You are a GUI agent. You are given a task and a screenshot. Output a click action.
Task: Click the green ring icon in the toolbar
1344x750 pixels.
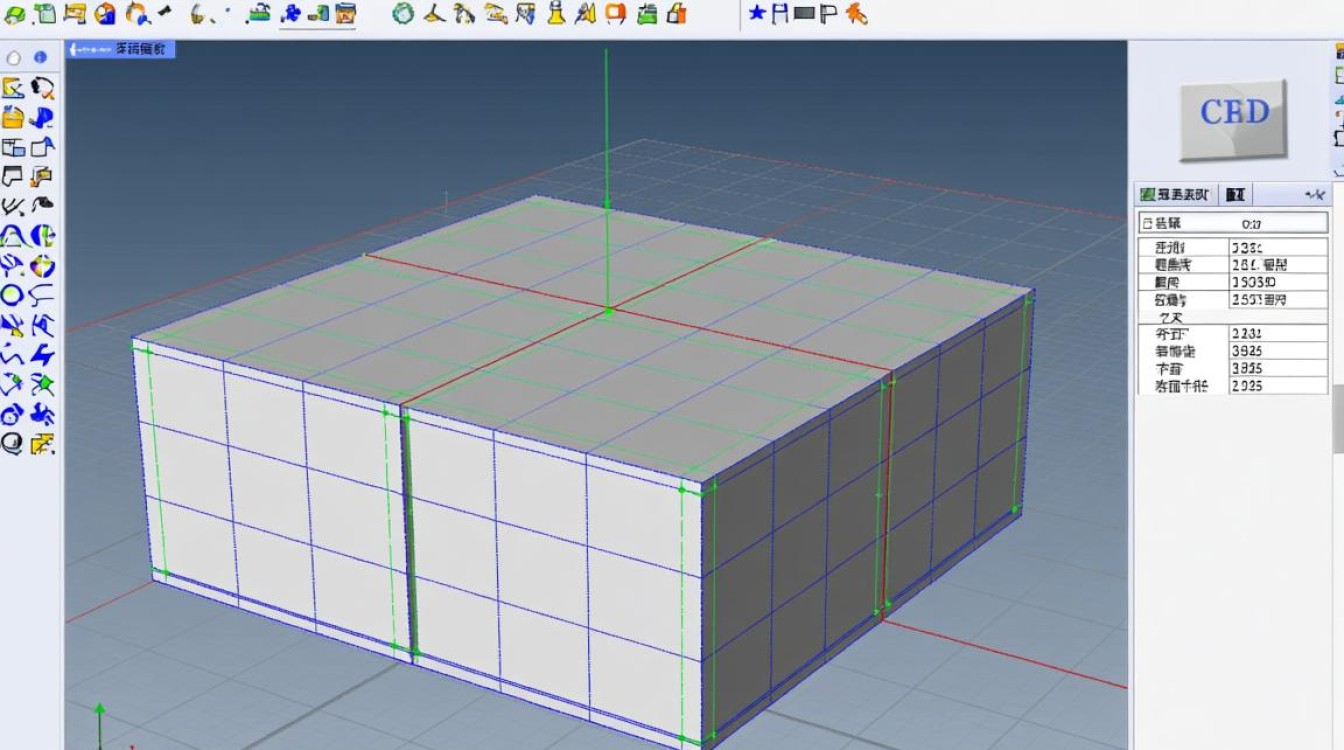(403, 13)
